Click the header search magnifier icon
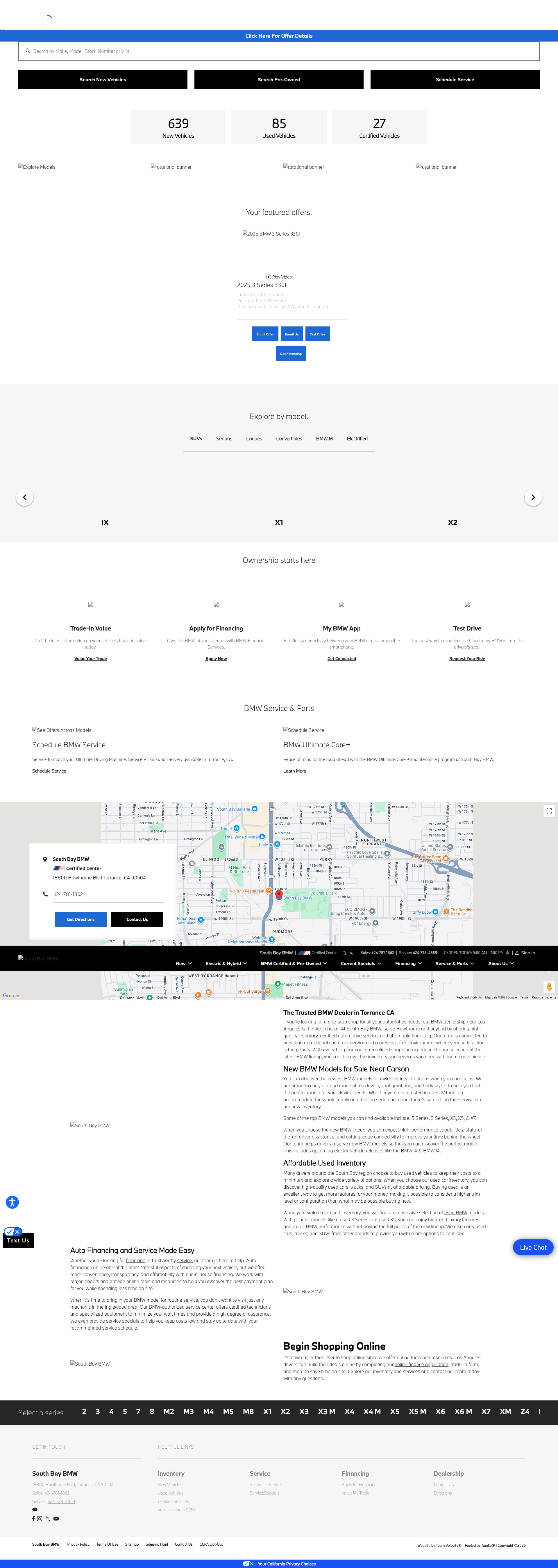Image resolution: width=558 pixels, height=1568 pixels. (344, 953)
